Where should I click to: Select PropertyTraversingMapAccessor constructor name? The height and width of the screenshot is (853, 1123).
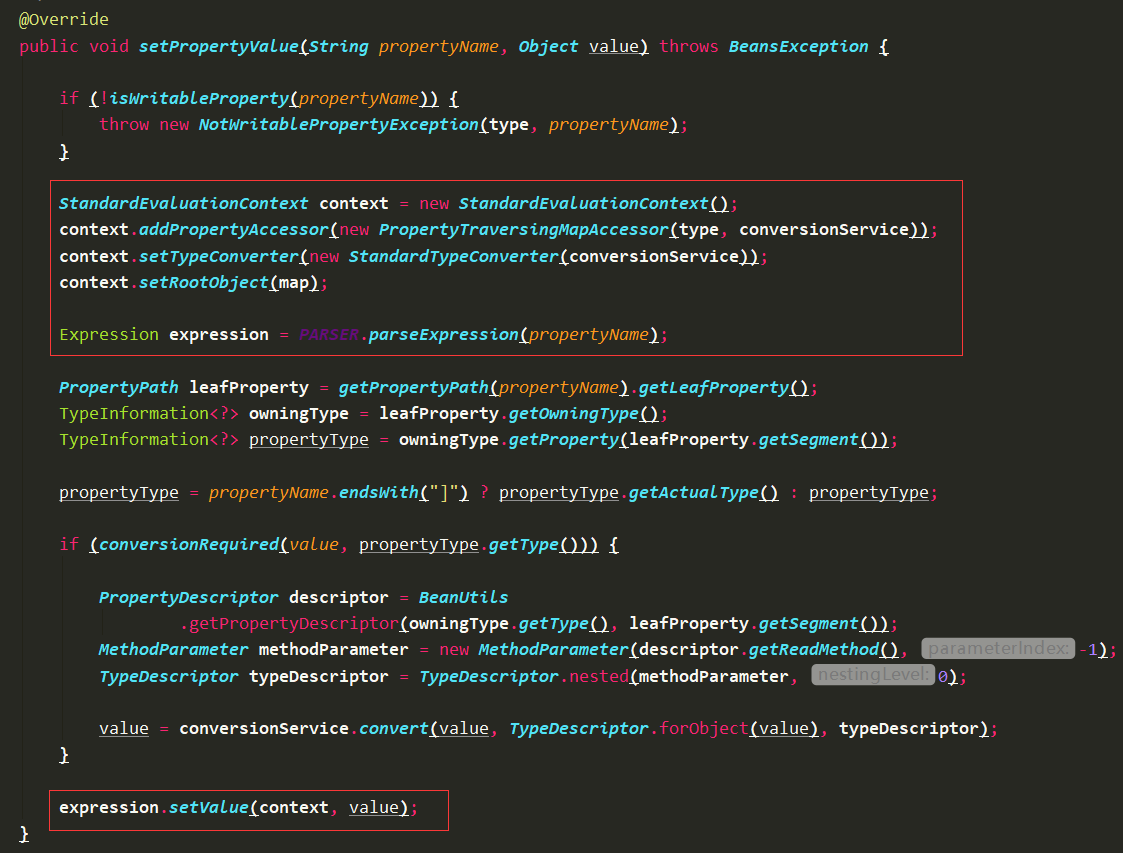(524, 230)
